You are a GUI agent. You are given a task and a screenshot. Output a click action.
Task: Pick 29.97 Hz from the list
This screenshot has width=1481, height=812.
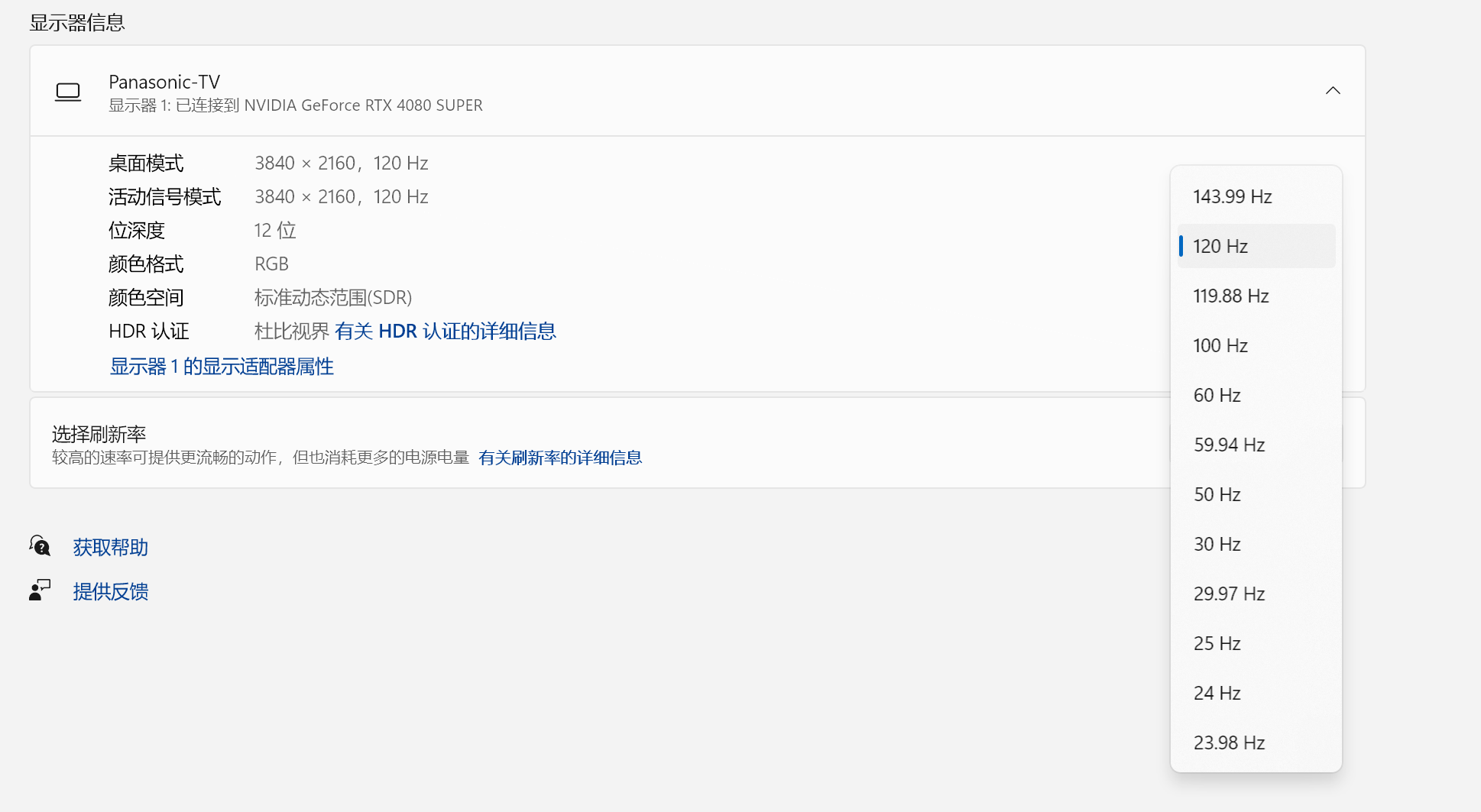pyautogui.click(x=1229, y=594)
